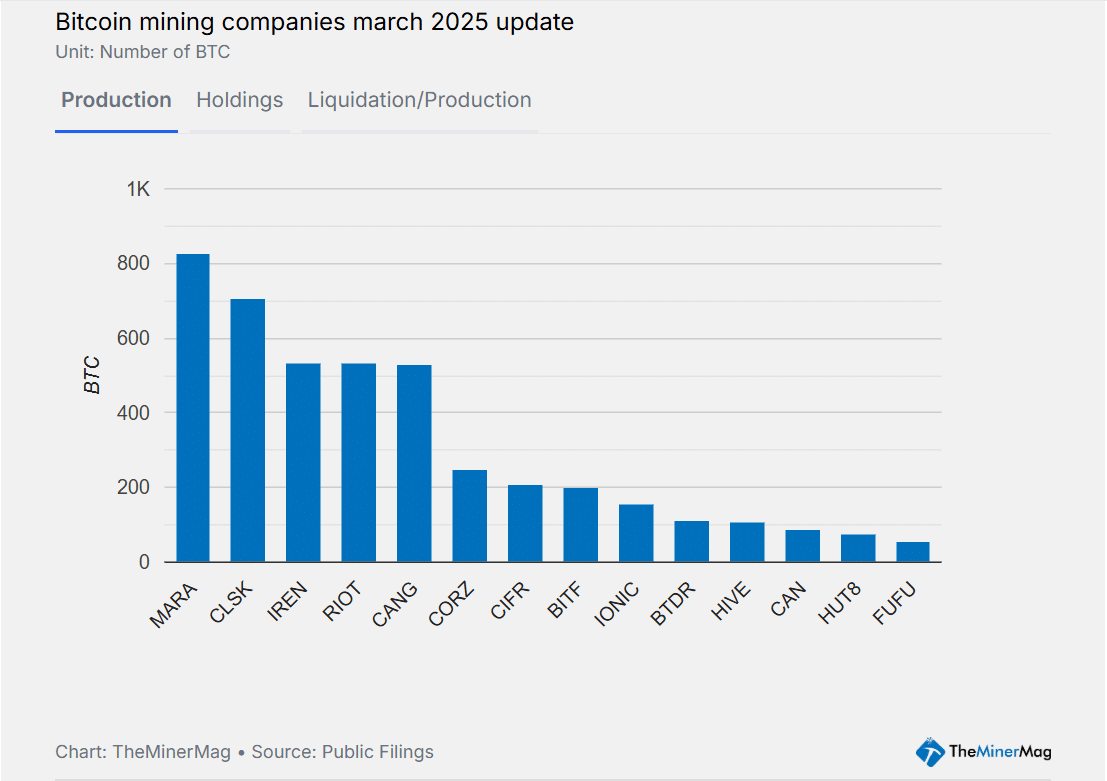
Task: Click the BITF bar
Action: click(x=580, y=525)
